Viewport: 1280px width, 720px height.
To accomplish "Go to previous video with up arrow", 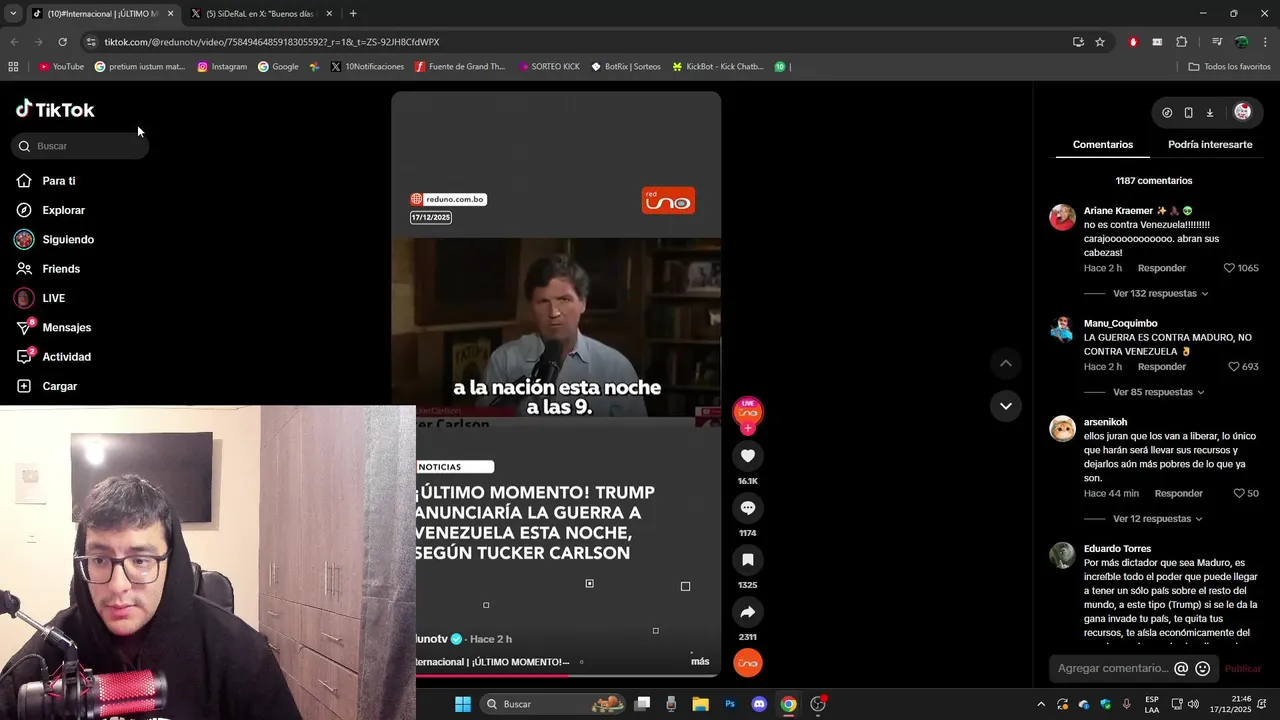I will tap(1006, 363).
